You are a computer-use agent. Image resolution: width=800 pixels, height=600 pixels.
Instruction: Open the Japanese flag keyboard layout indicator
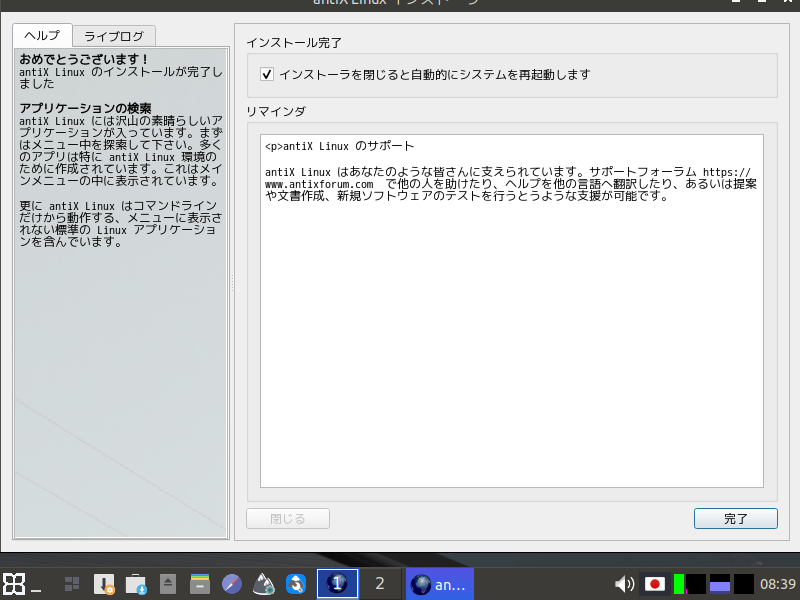coord(655,584)
